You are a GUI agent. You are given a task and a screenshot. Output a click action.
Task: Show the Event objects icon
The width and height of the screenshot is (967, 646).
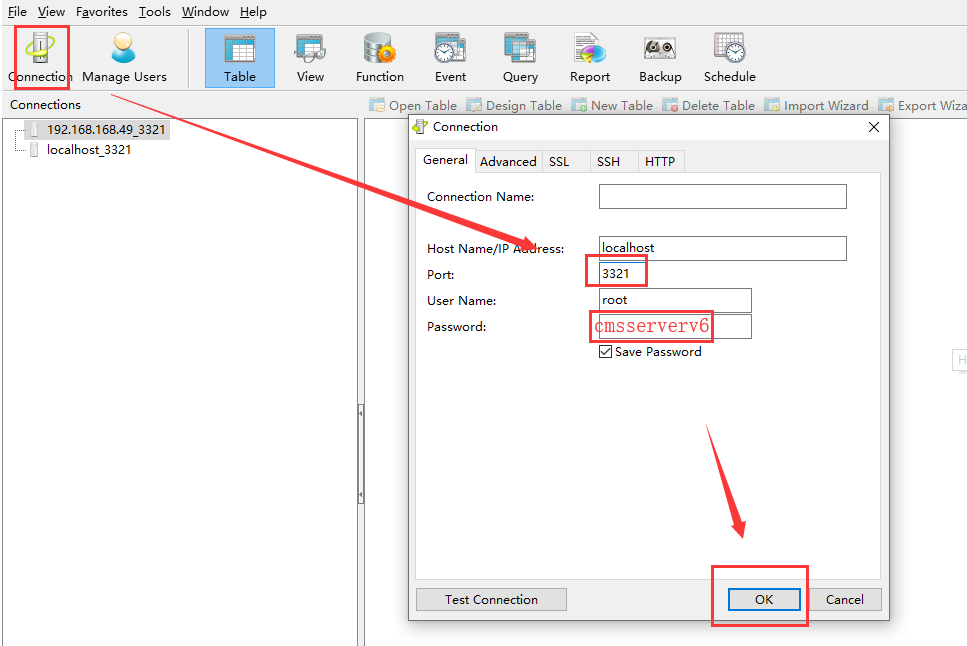pyautogui.click(x=450, y=58)
